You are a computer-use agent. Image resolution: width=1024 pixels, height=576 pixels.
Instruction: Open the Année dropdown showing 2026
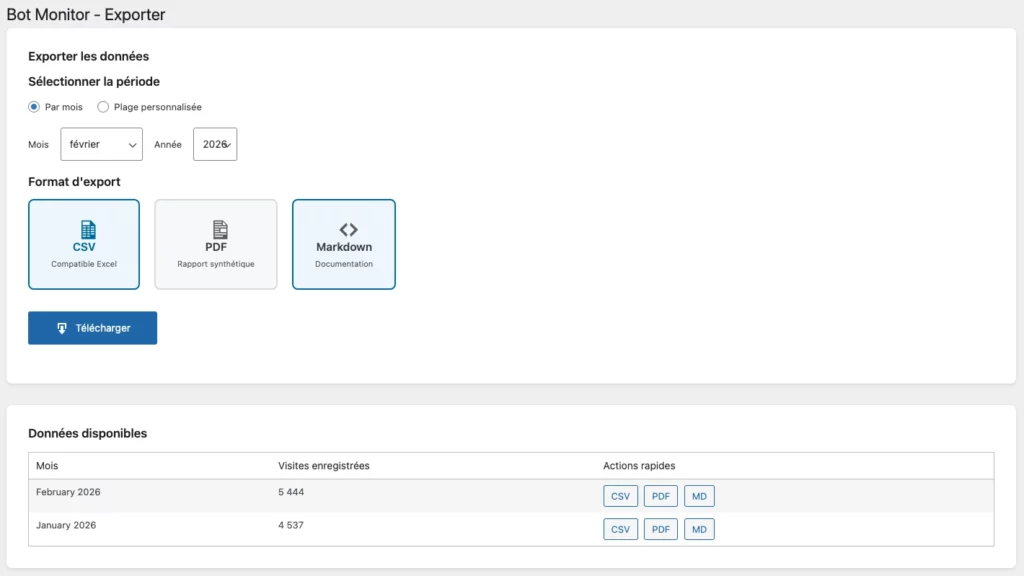coord(215,144)
